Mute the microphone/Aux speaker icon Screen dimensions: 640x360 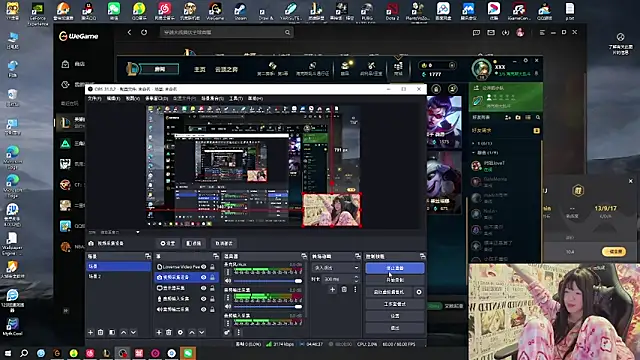point(228,281)
